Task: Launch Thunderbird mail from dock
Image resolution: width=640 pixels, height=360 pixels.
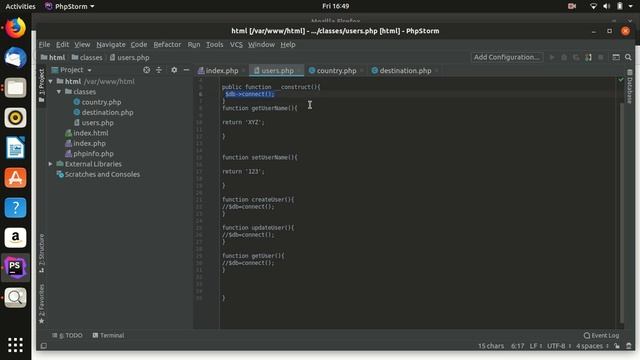Action: 16,58
